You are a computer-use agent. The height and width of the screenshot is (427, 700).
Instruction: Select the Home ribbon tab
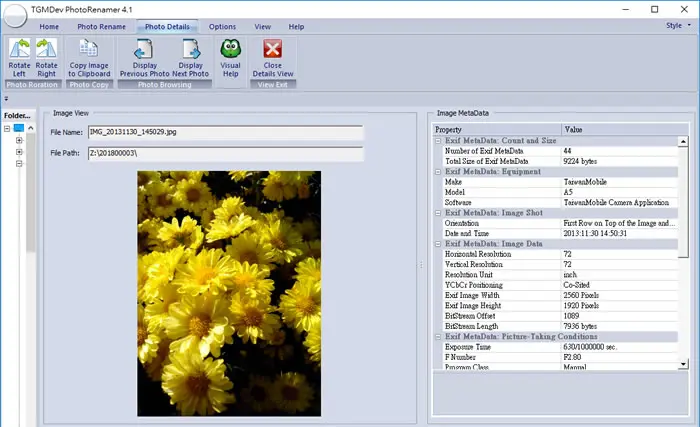pyautogui.click(x=49, y=27)
